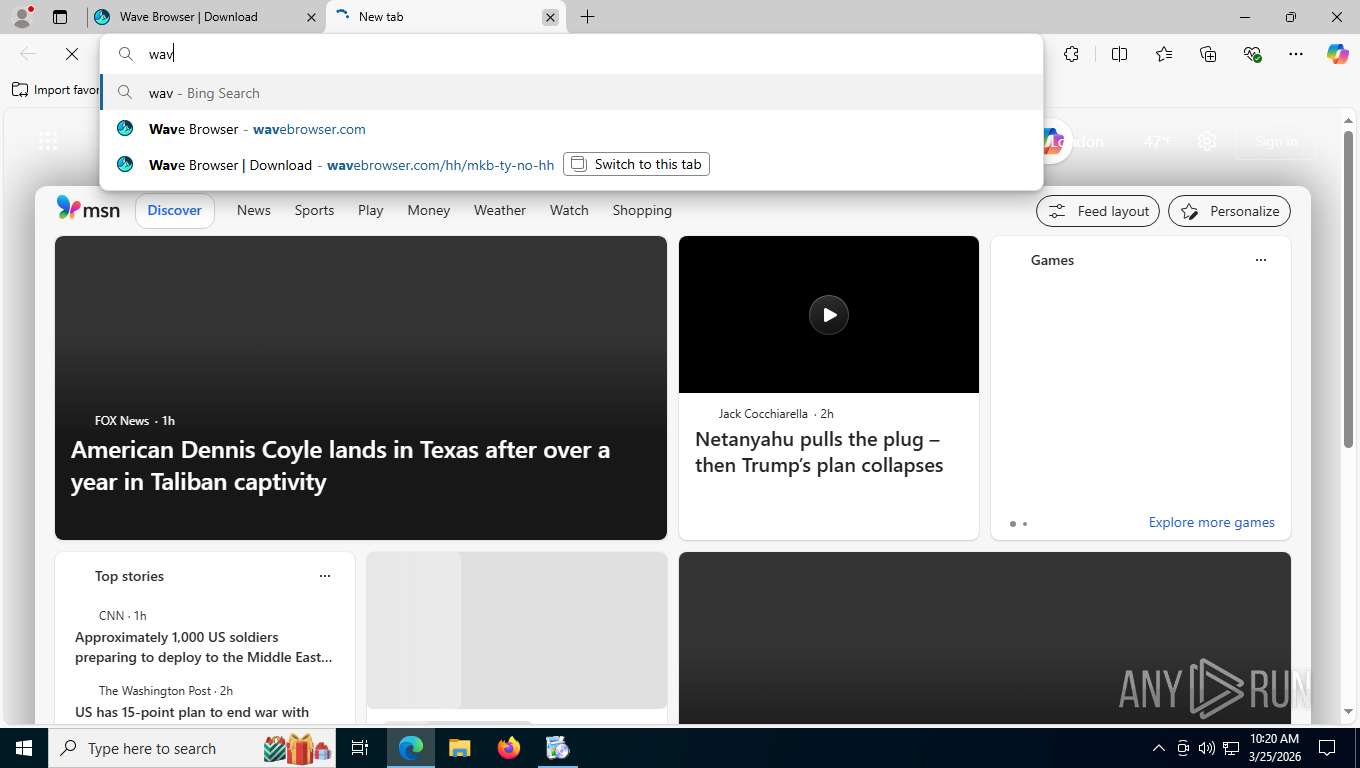Screen dimensions: 1360x768
Task: Click the Sign in button
Action: coord(1276,141)
